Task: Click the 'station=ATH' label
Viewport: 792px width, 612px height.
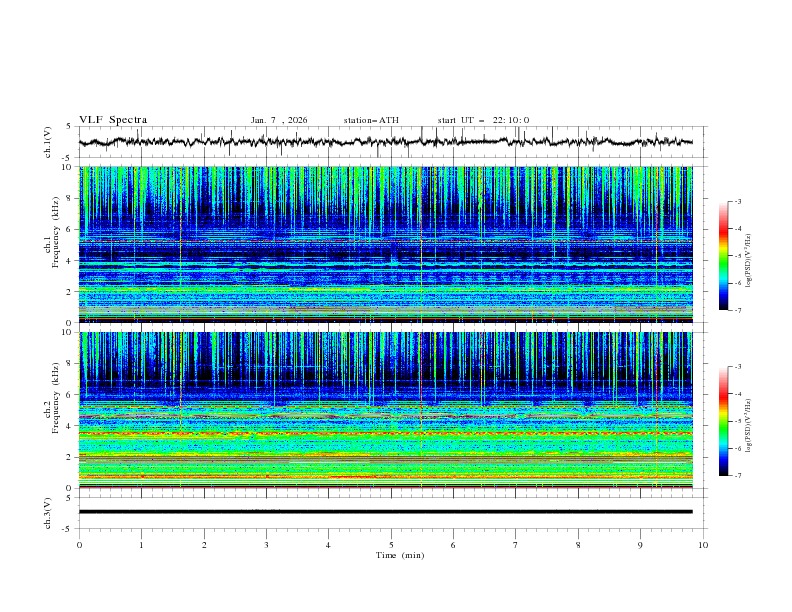Action: (x=371, y=120)
